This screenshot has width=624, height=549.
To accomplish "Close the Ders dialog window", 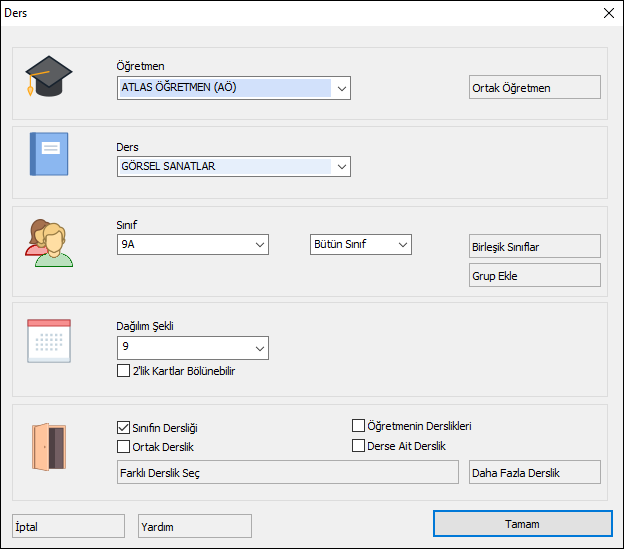I will point(608,13).
